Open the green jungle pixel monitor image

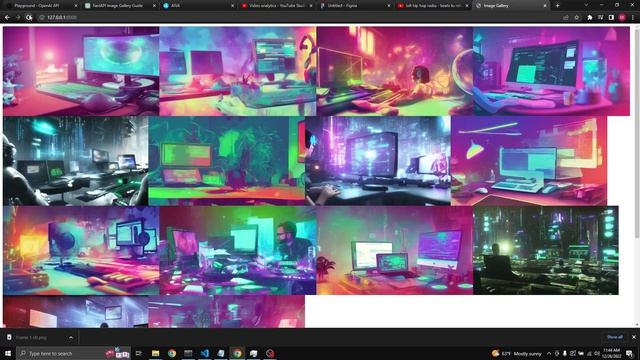(x=227, y=161)
